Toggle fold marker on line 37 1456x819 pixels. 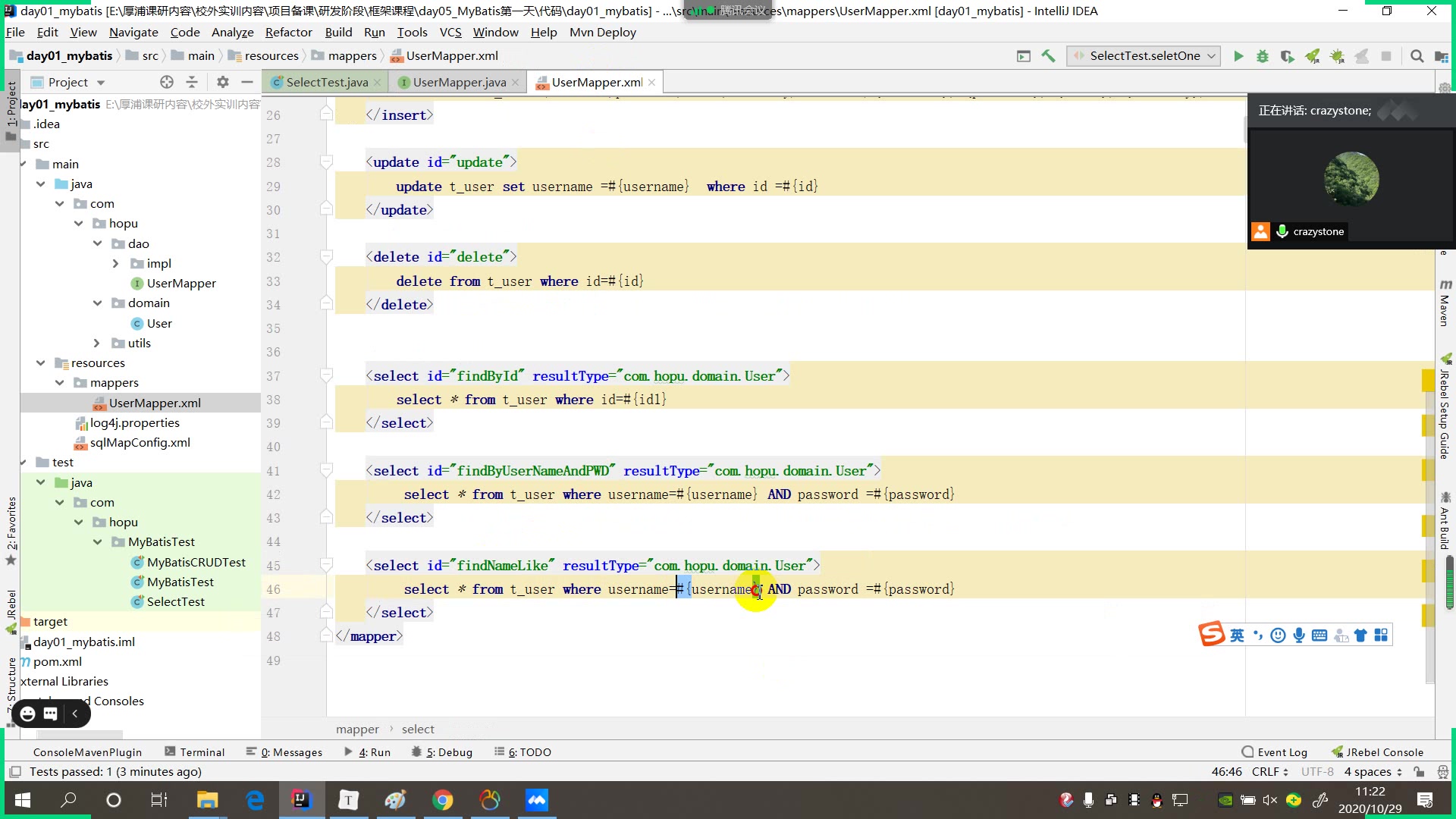tap(326, 375)
